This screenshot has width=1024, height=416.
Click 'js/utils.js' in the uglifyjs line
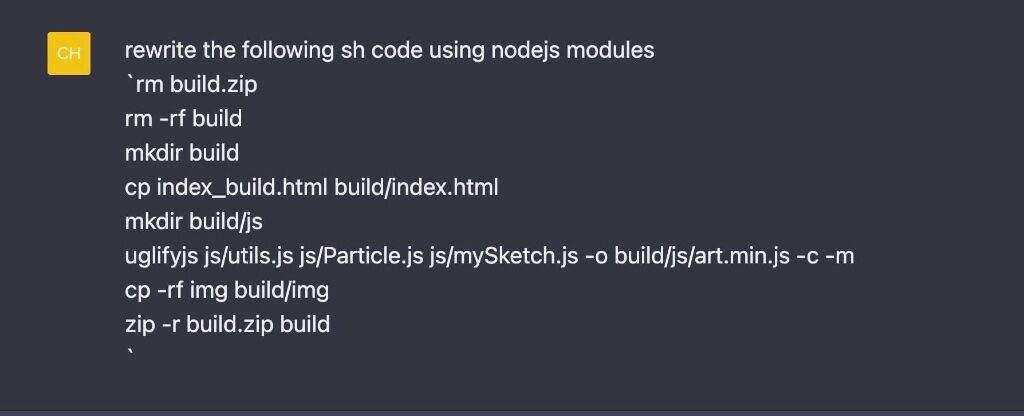tap(248, 257)
